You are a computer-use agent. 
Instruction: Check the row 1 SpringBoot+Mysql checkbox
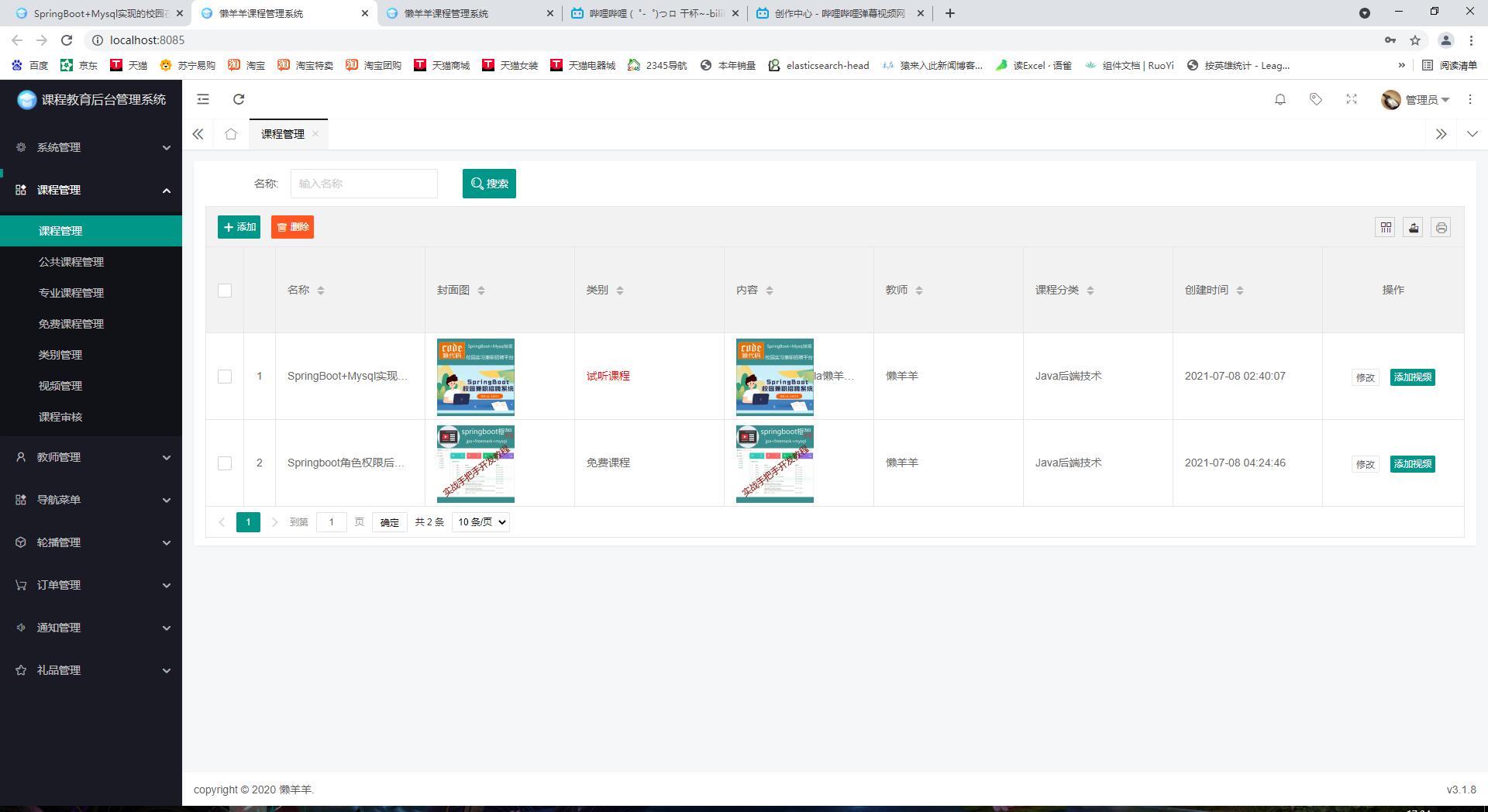click(x=225, y=377)
